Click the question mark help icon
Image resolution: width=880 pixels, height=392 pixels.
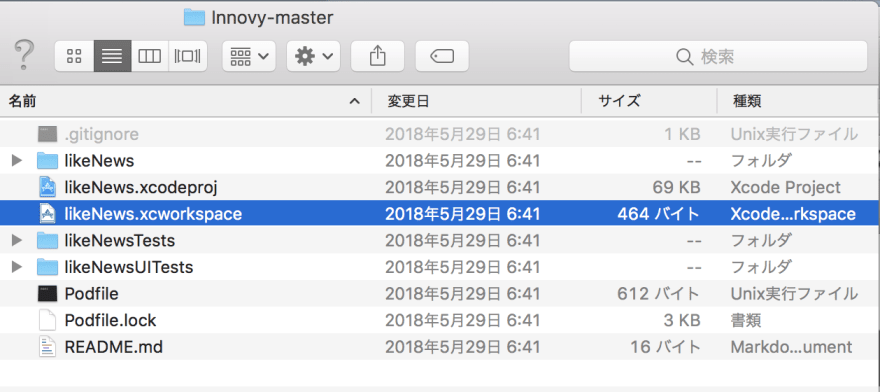click(24, 55)
